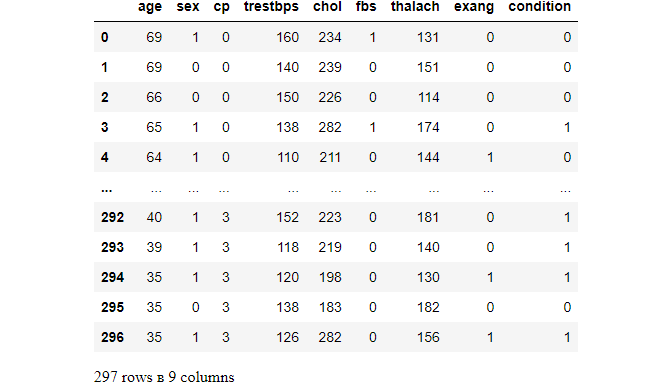The image size is (672, 383).
Task: Select the exang column header
Action: [x=474, y=7]
